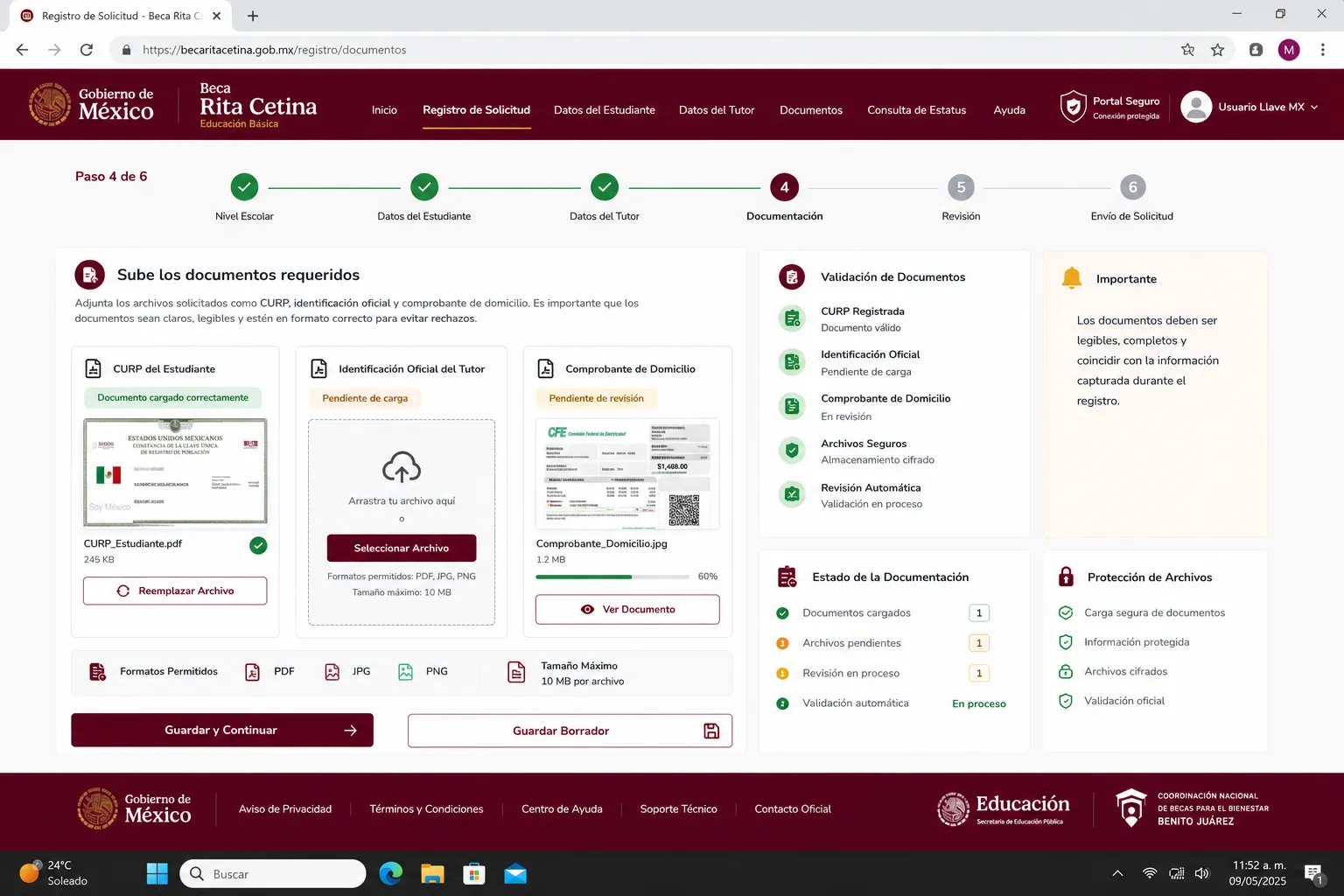Click the JPG format icon
The width and height of the screenshot is (1344, 896).
[332, 672]
